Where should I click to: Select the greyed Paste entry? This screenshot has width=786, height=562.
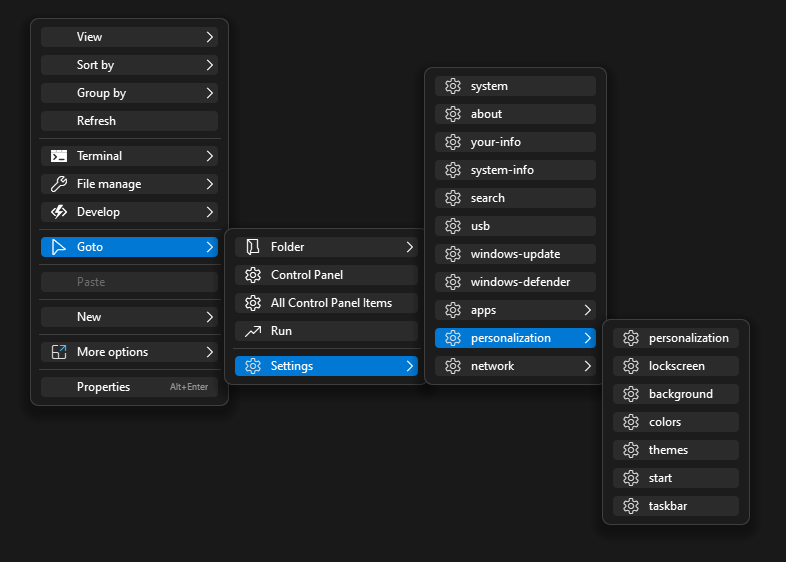click(x=129, y=282)
